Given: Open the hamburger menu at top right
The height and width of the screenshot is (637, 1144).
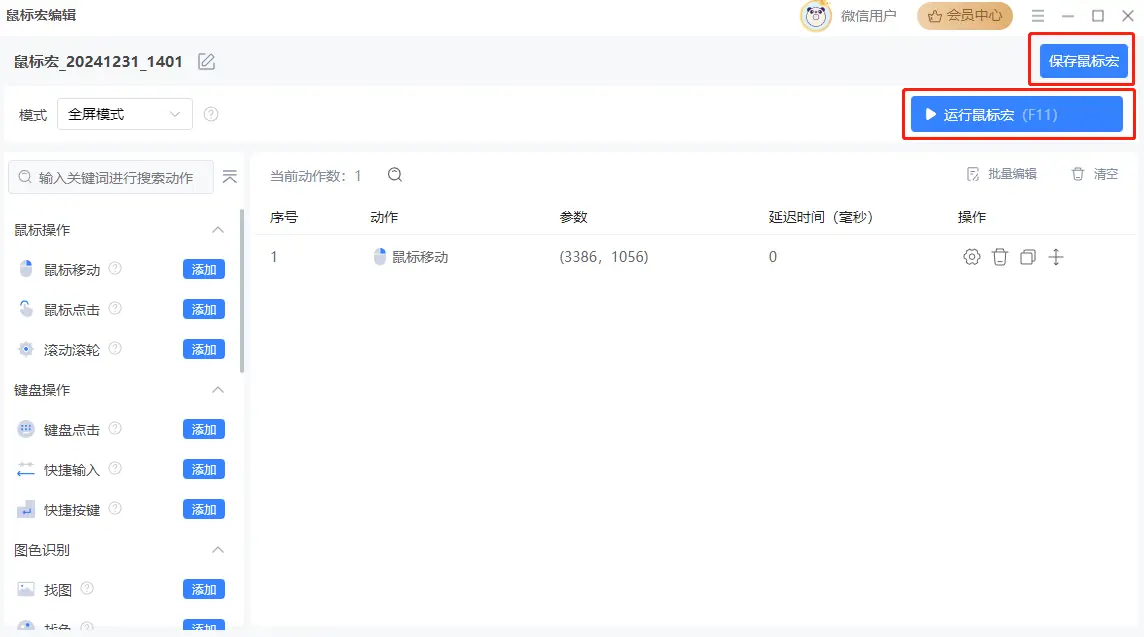Looking at the screenshot, I should (1037, 15).
